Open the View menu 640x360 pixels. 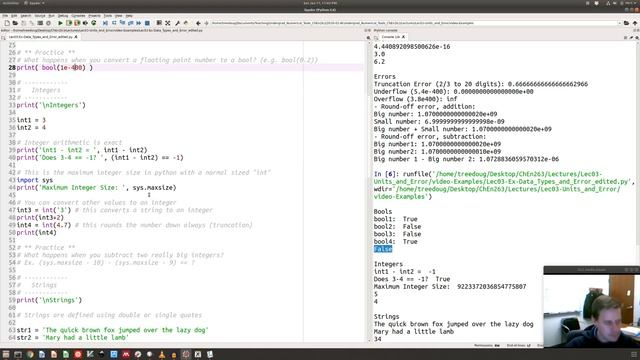(x=119, y=16)
